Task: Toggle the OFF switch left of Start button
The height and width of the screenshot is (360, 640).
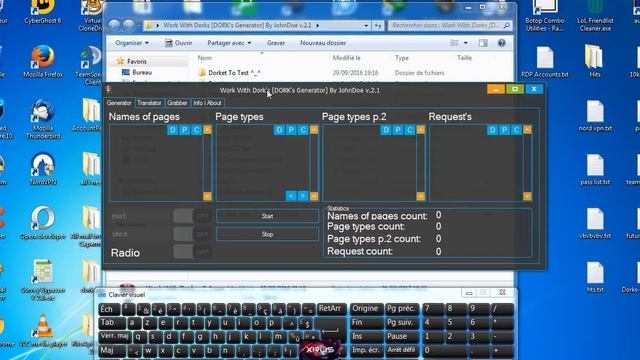Action: (192, 216)
